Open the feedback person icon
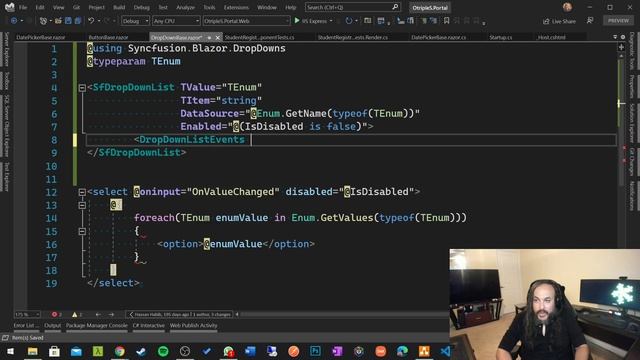 click(590, 20)
